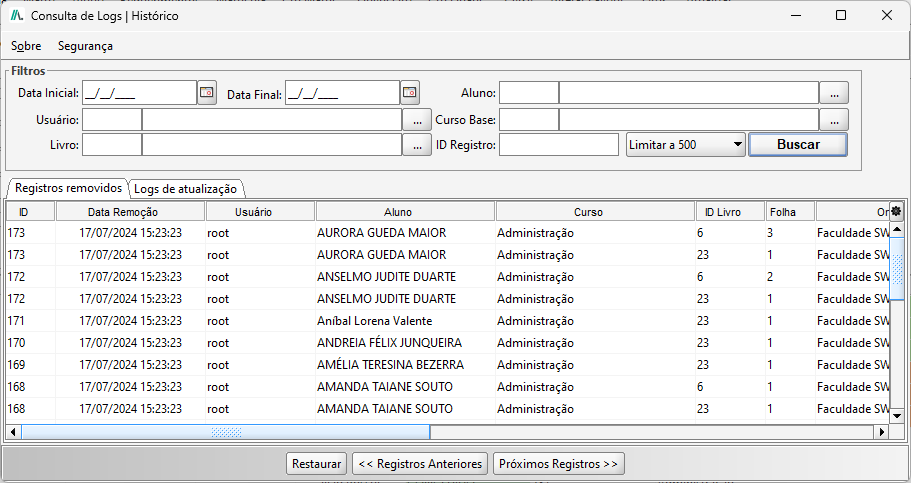
Task: Click the Livro name input field
Action: click(272, 145)
